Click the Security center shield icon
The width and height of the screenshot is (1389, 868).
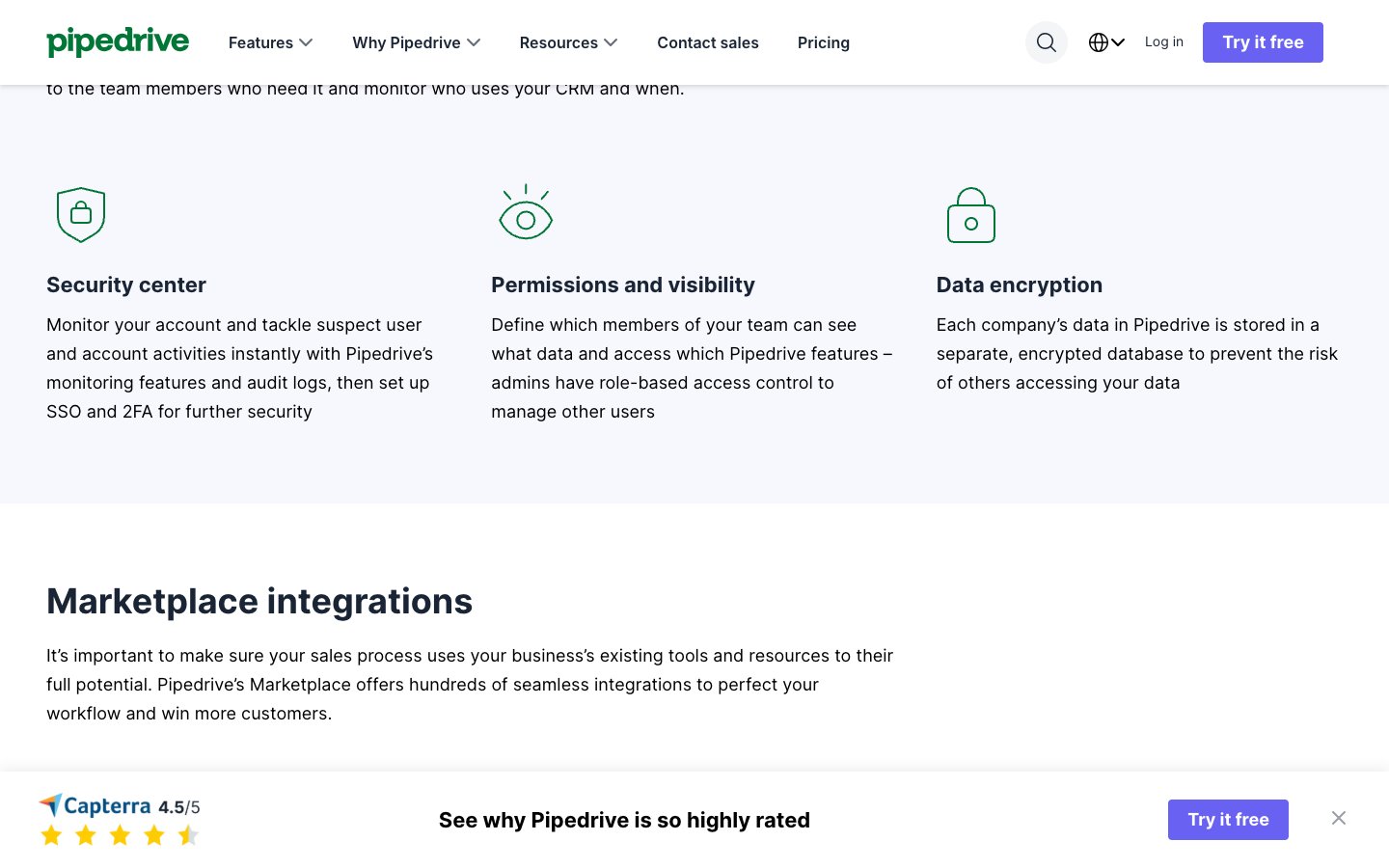pos(81,214)
